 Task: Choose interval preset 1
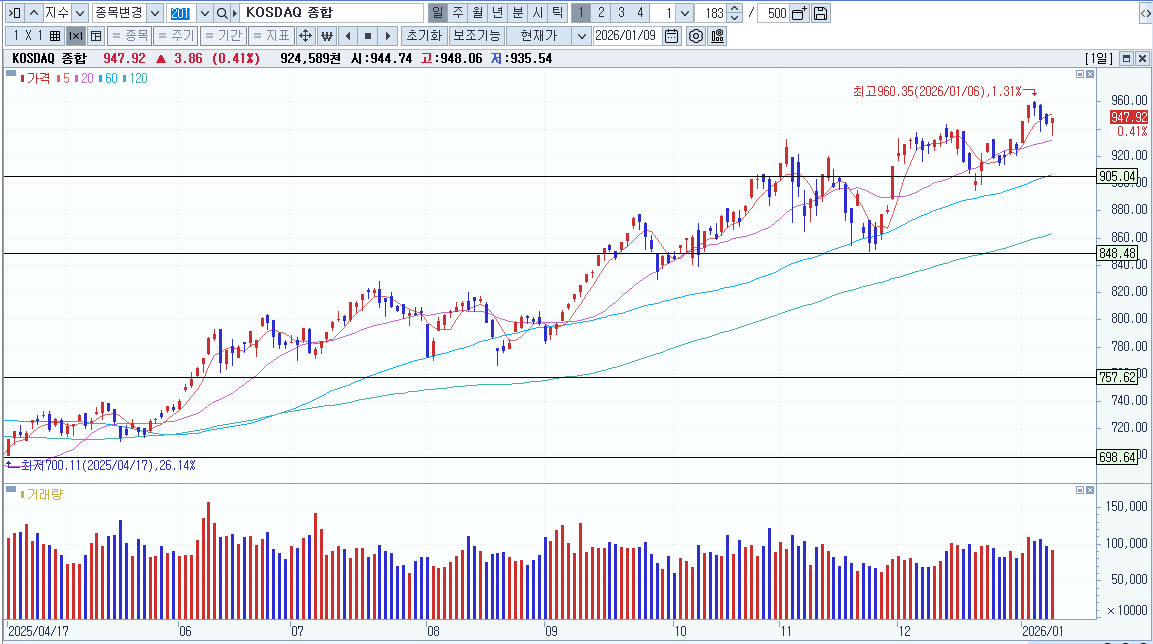pyautogui.click(x=581, y=12)
